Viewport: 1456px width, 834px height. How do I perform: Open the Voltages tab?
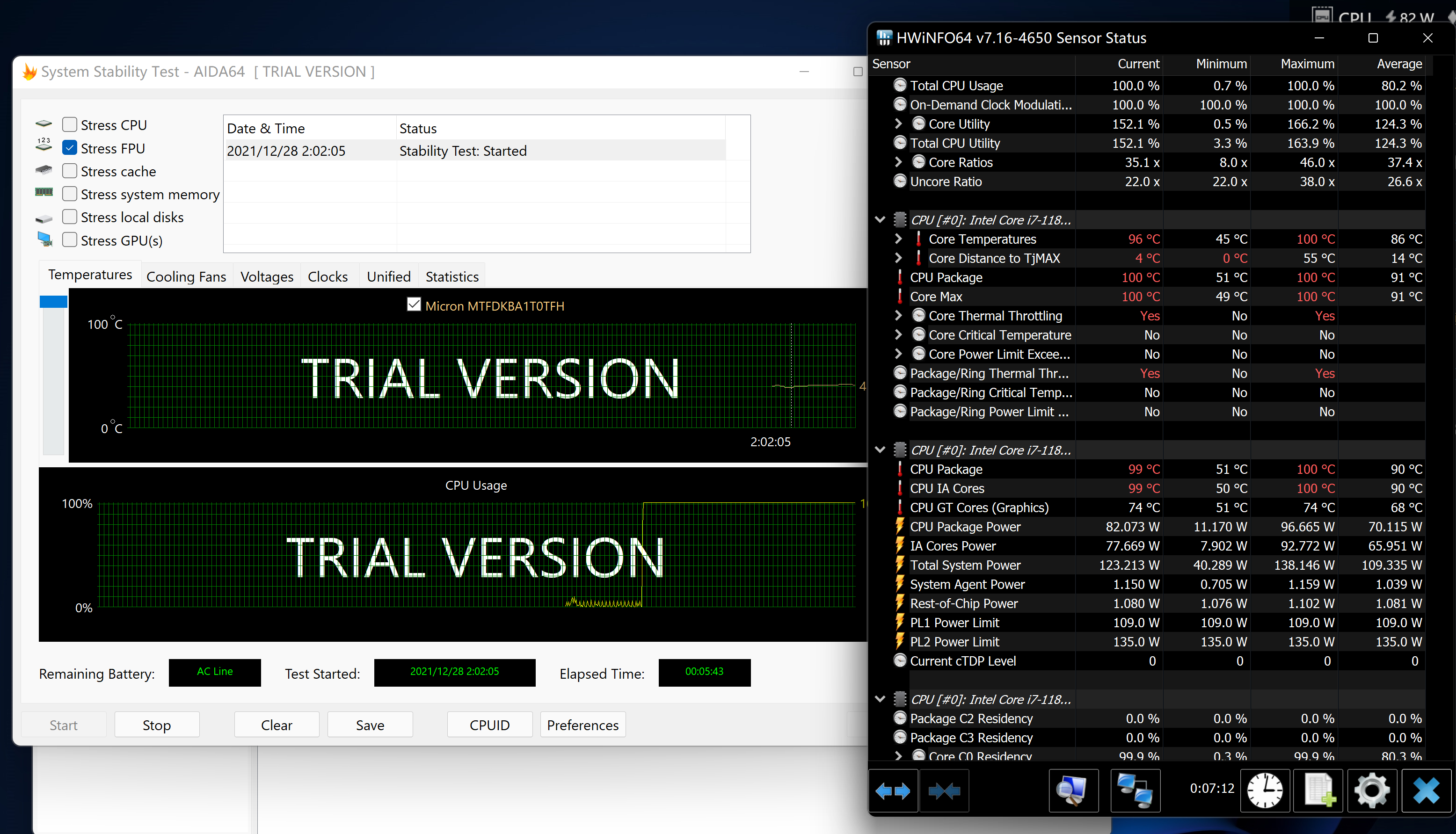[267, 276]
